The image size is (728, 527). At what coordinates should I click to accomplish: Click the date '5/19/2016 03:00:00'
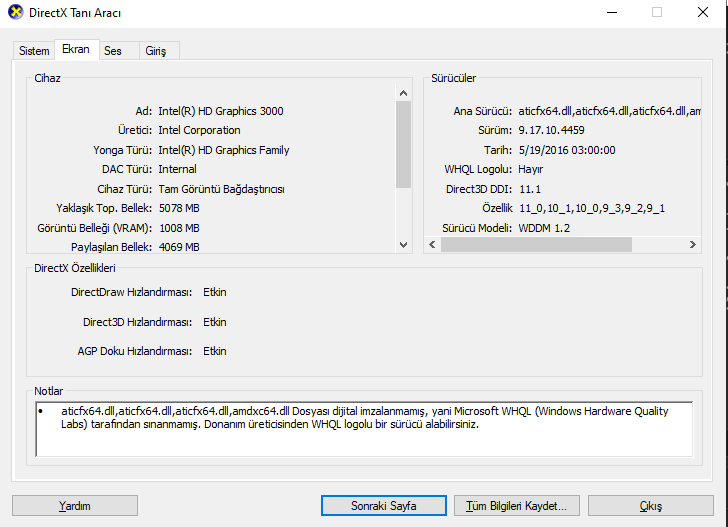point(567,150)
